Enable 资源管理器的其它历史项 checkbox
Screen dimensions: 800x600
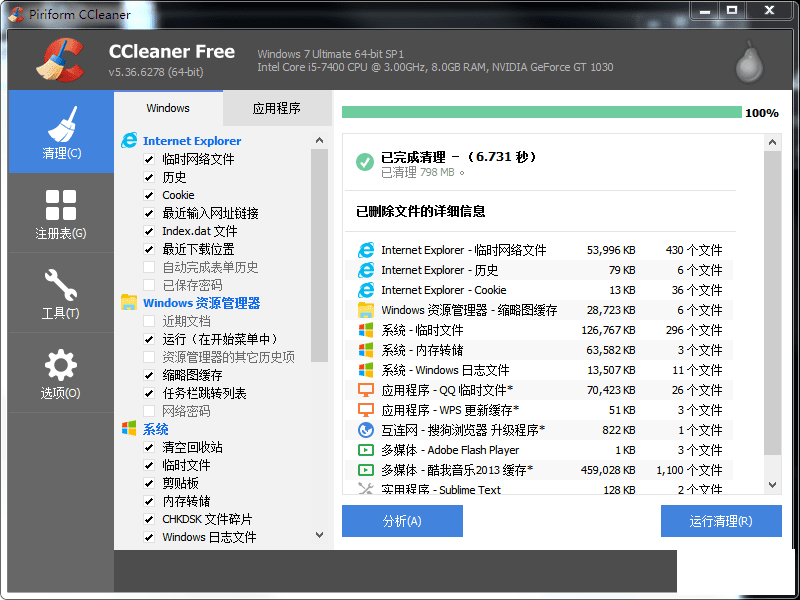[149, 357]
